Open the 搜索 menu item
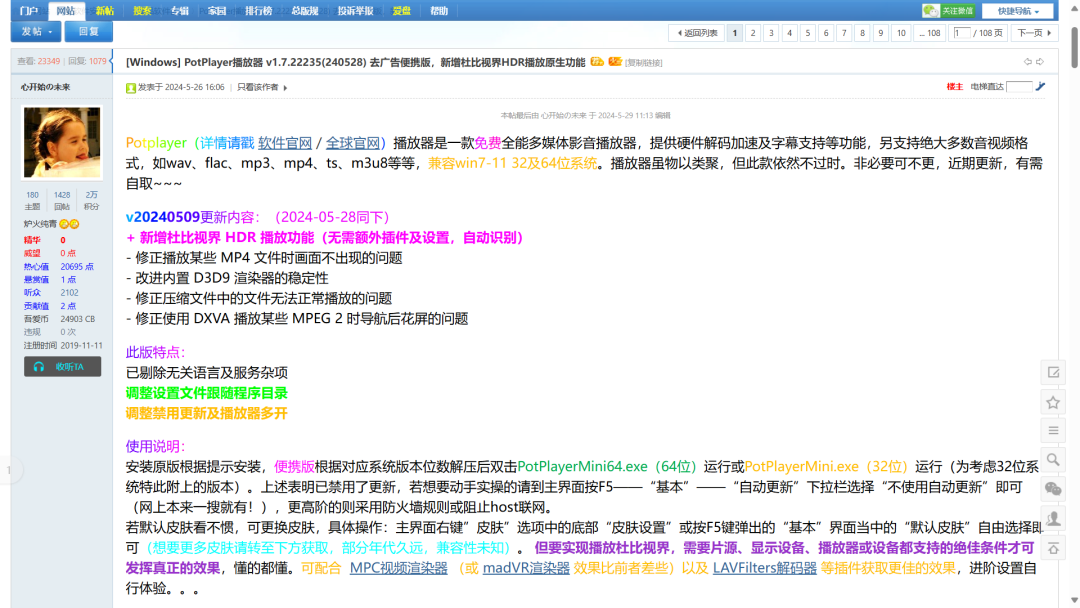Viewport: 1080px width, 608px height. [142, 11]
